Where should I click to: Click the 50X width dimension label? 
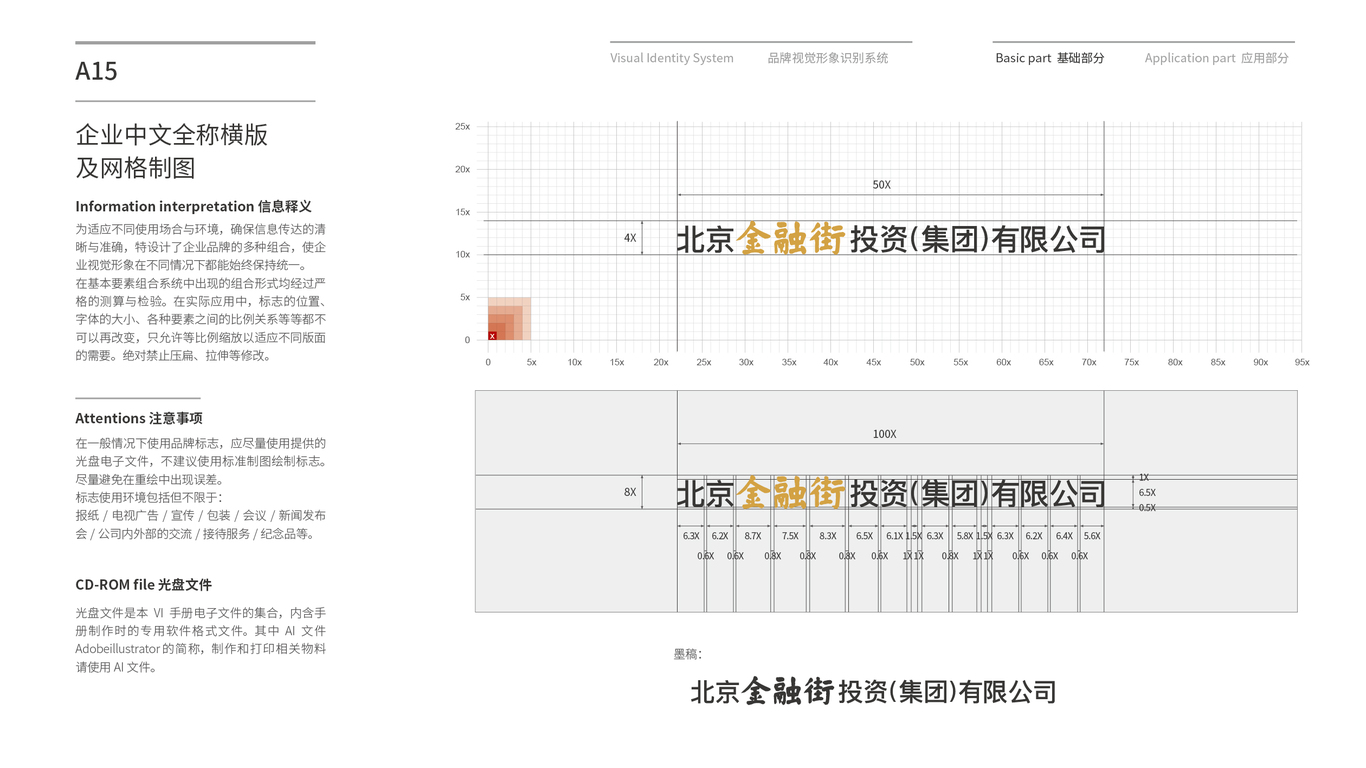[x=881, y=185]
